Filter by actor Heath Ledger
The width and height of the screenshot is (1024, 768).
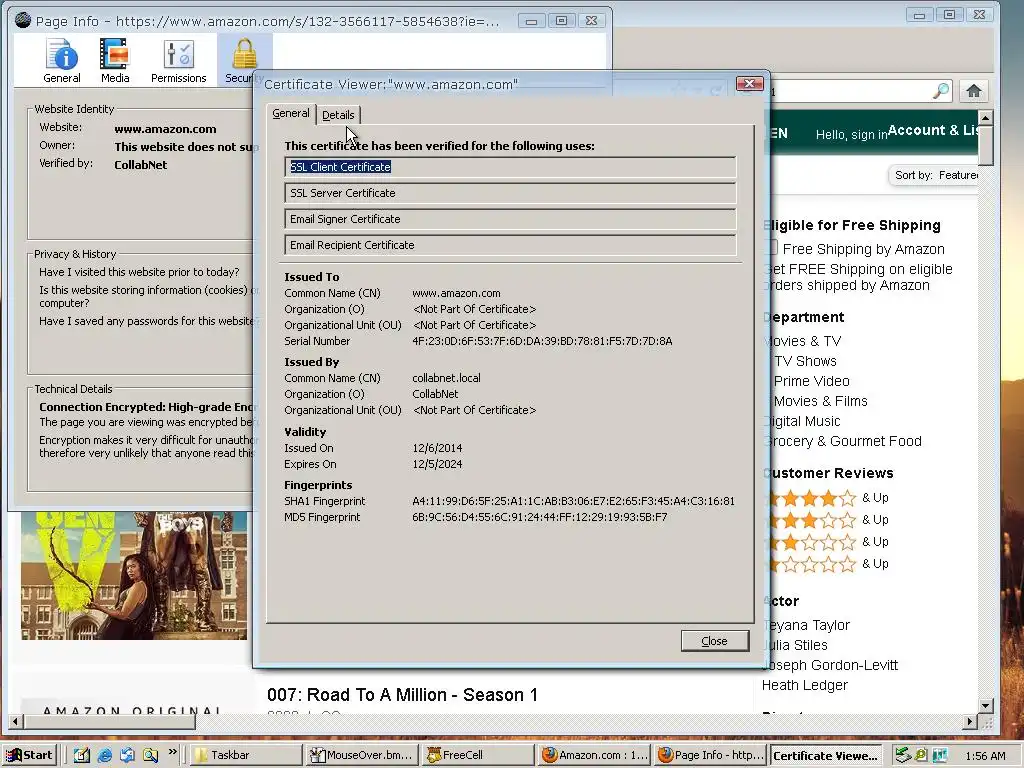click(805, 685)
